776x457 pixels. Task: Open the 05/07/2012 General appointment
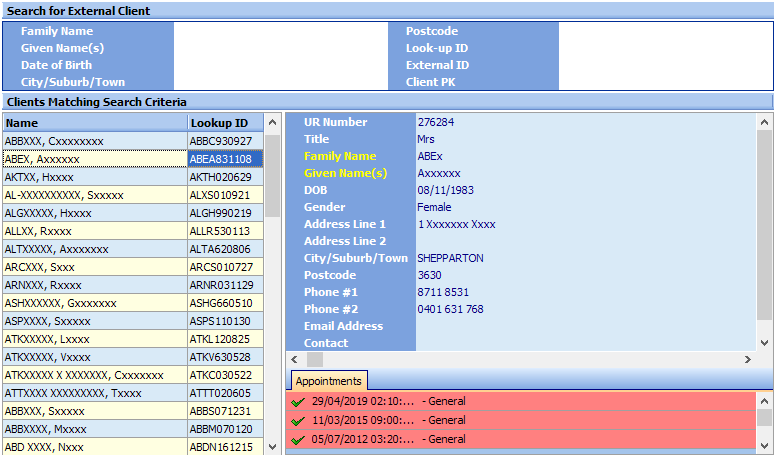pos(521,439)
